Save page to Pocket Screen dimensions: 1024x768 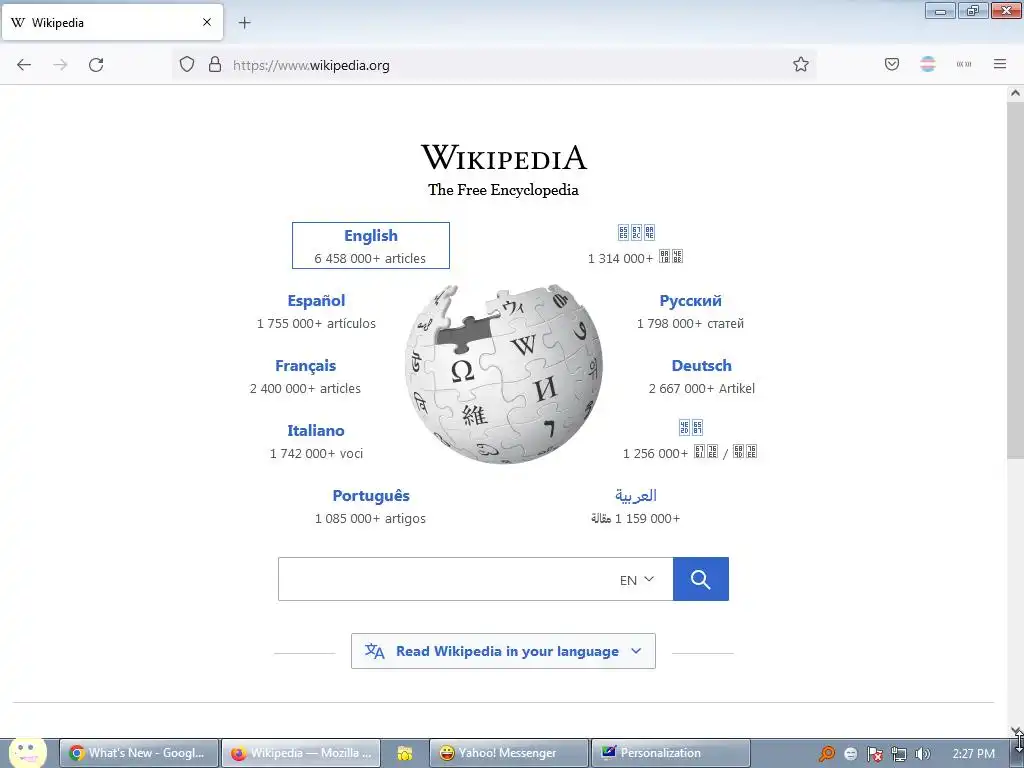(892, 64)
